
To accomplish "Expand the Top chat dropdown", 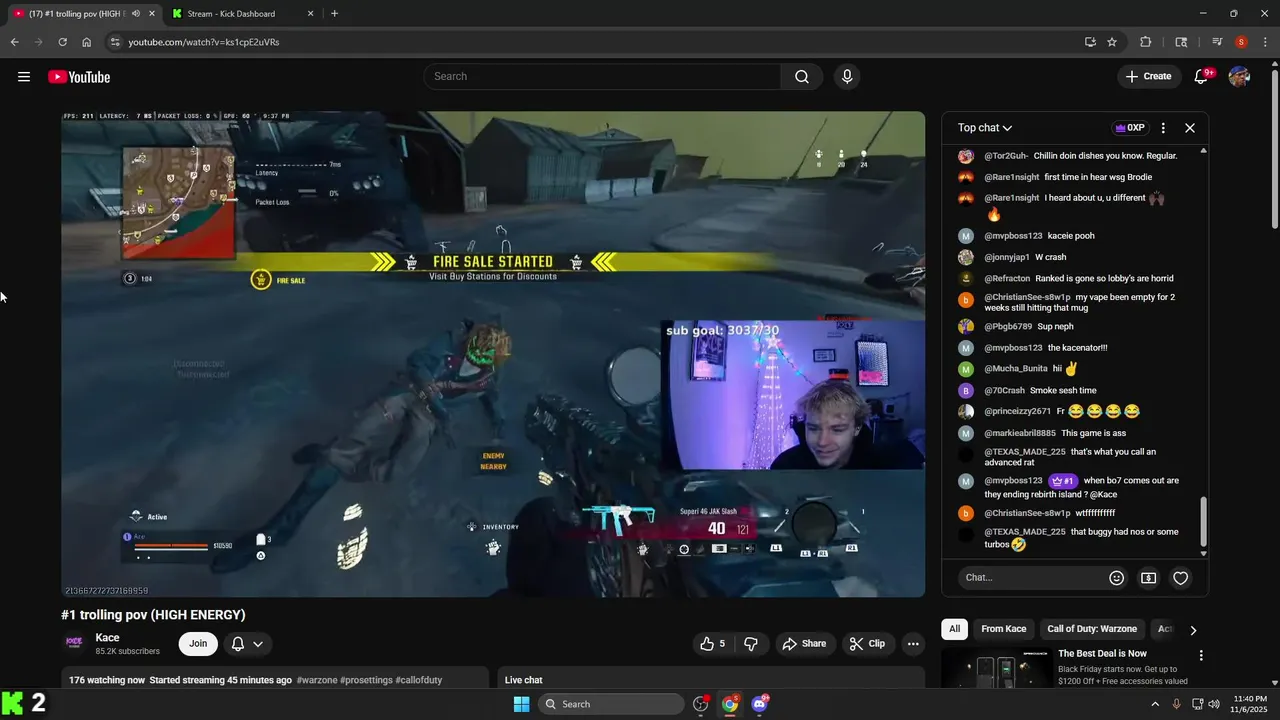I will point(985,128).
